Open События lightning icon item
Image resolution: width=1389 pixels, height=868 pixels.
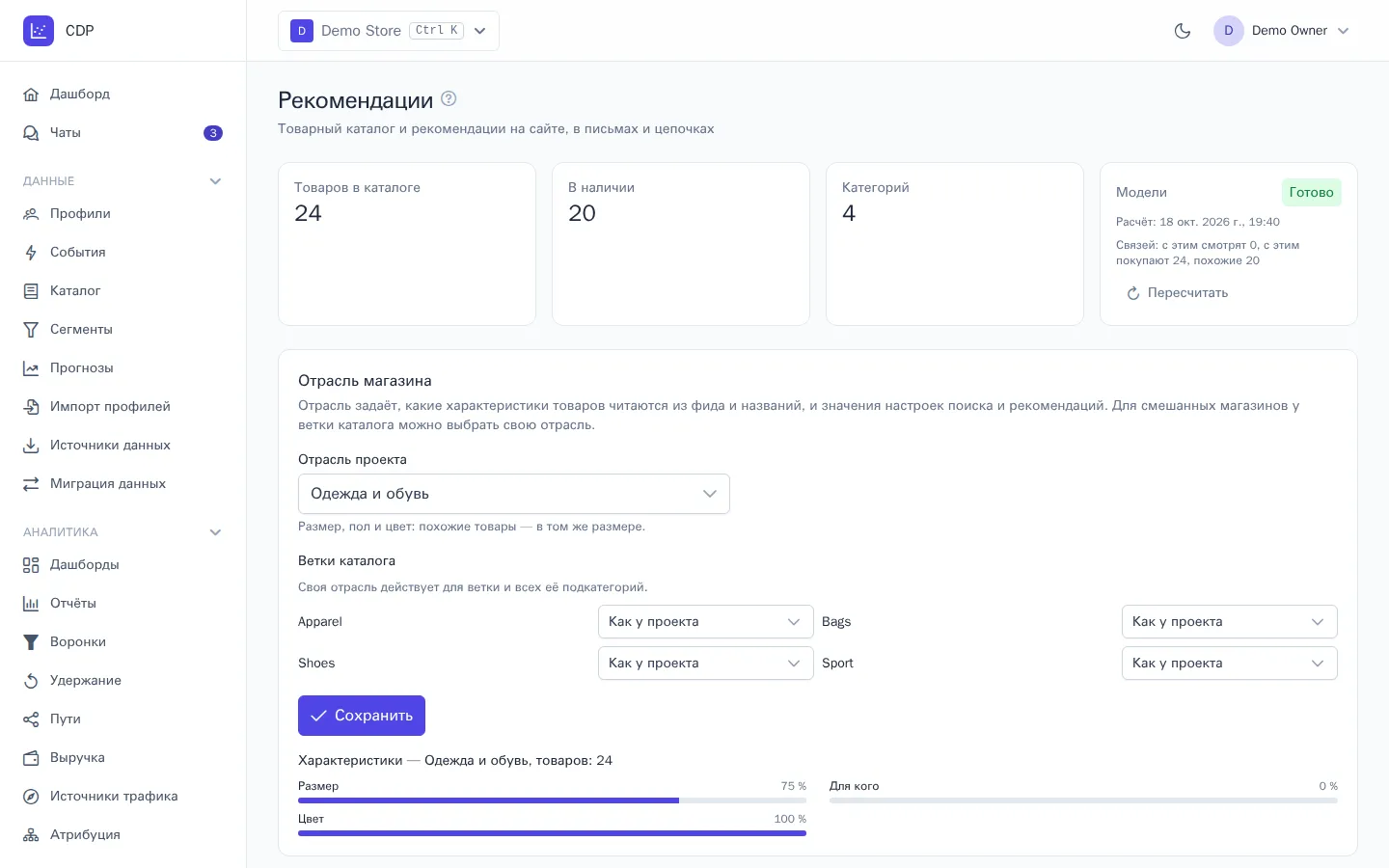pos(31,253)
